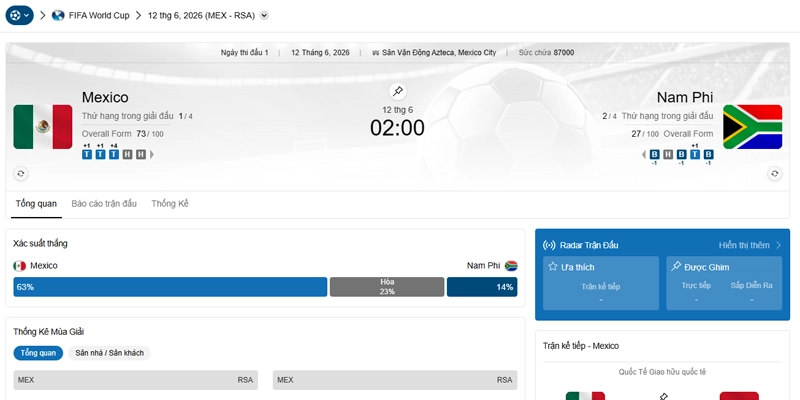Open FIFA World Cup breadcrumb link
The width and height of the screenshot is (800, 400).
[x=99, y=15]
